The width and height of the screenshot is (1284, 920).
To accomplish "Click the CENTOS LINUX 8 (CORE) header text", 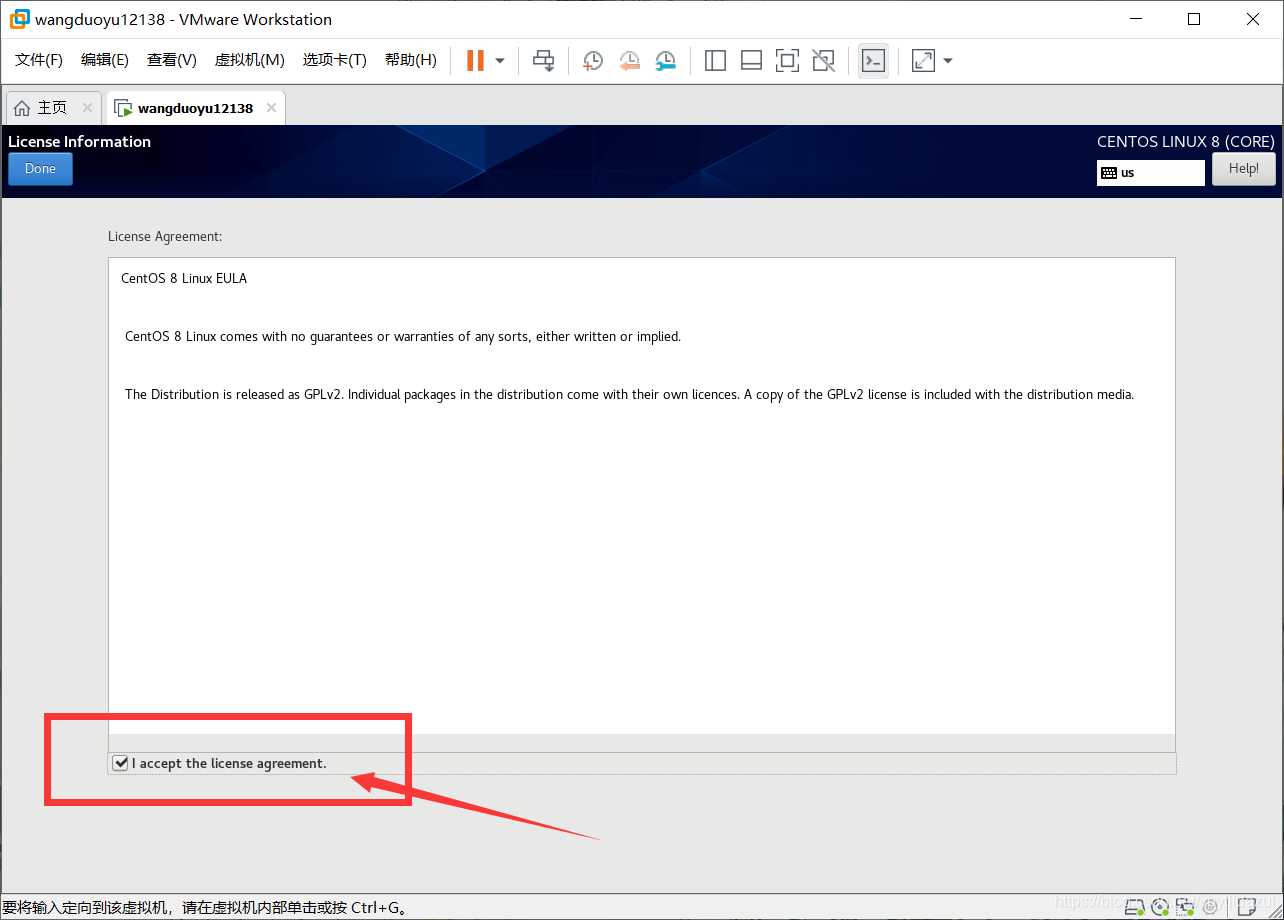I will [x=1186, y=142].
